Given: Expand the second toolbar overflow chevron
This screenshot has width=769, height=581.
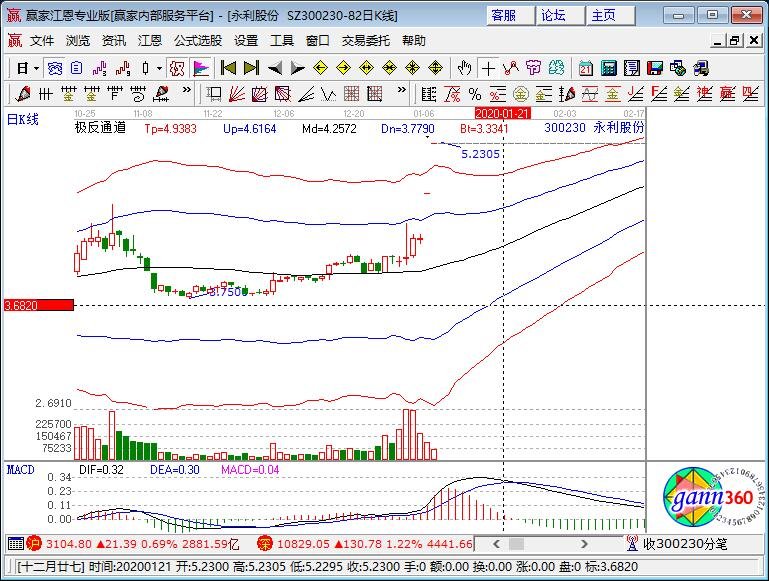Looking at the screenshot, I should click(402, 90).
